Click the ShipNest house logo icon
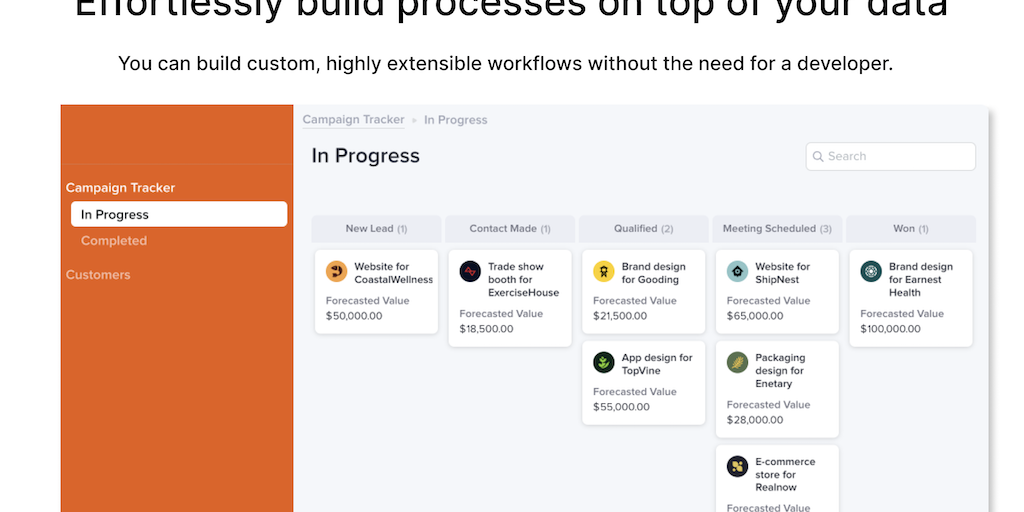Image resolution: width=1024 pixels, height=512 pixels. (737, 271)
